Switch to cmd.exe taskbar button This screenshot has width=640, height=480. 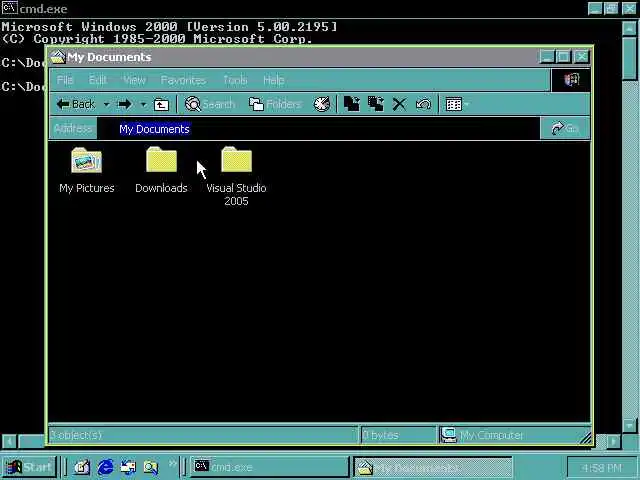pyautogui.click(x=269, y=467)
